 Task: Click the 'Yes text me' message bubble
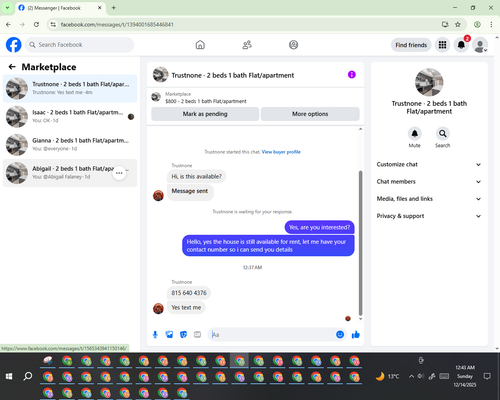(x=186, y=307)
